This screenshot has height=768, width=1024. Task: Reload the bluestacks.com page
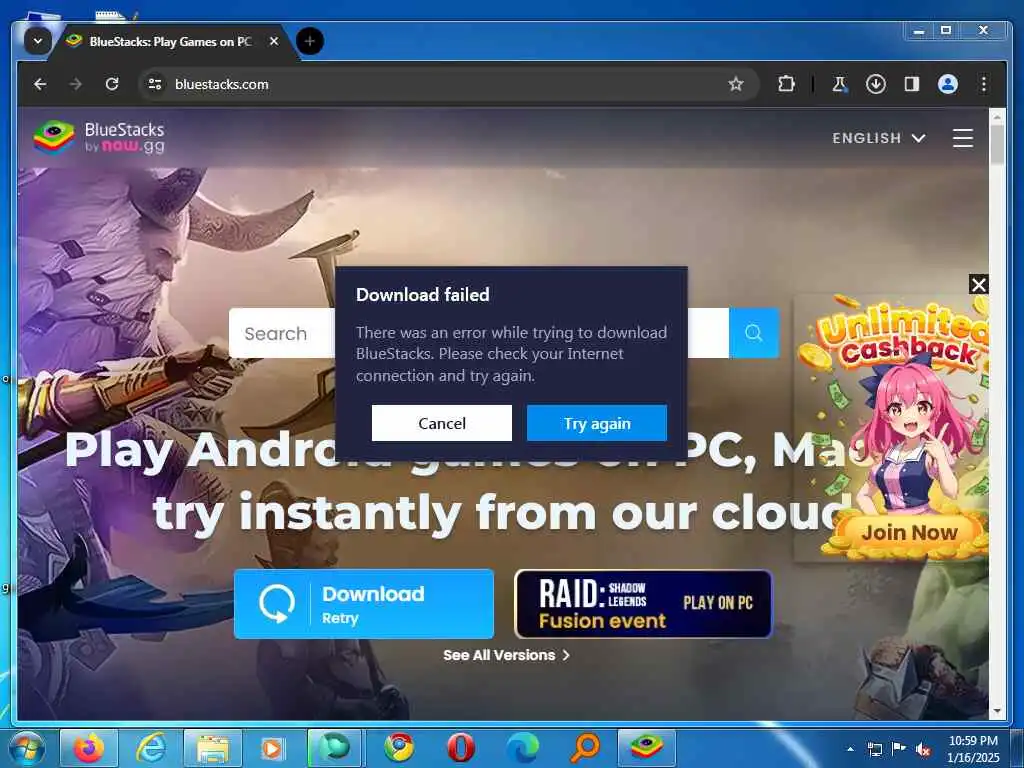click(112, 84)
